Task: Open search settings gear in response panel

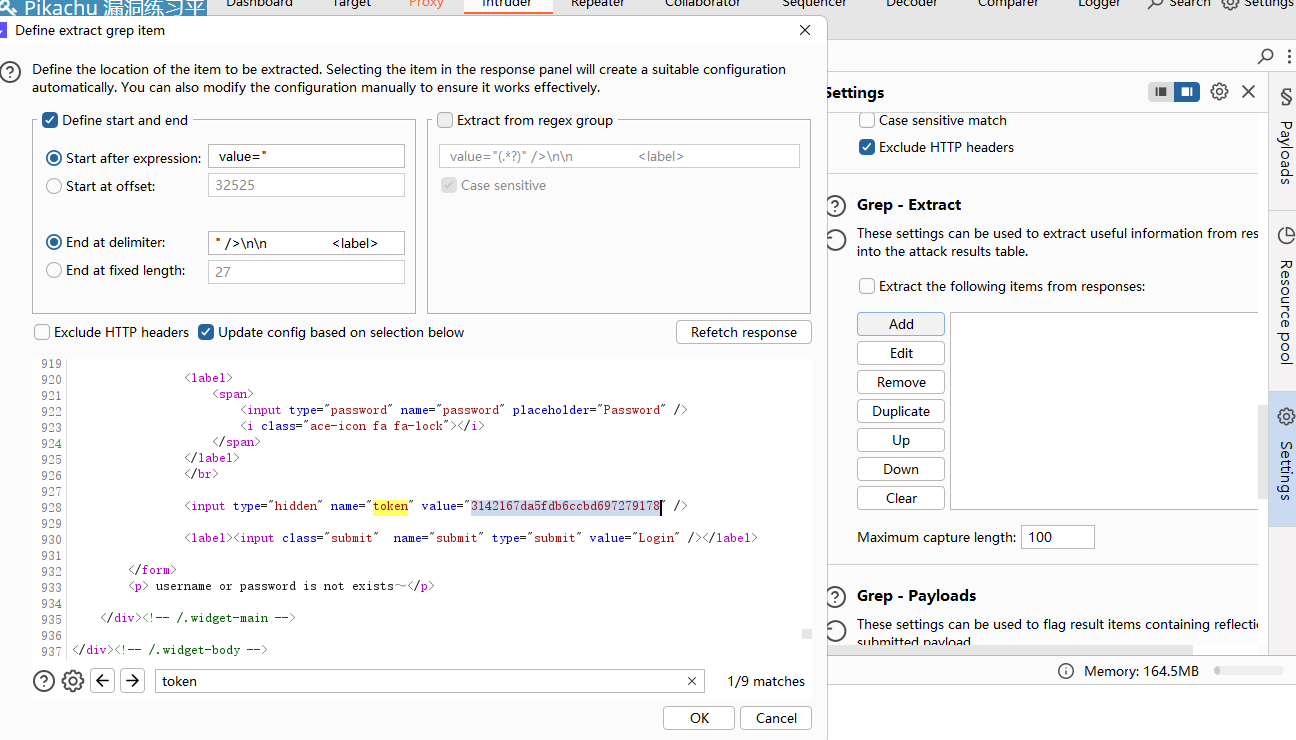Action: [73, 681]
